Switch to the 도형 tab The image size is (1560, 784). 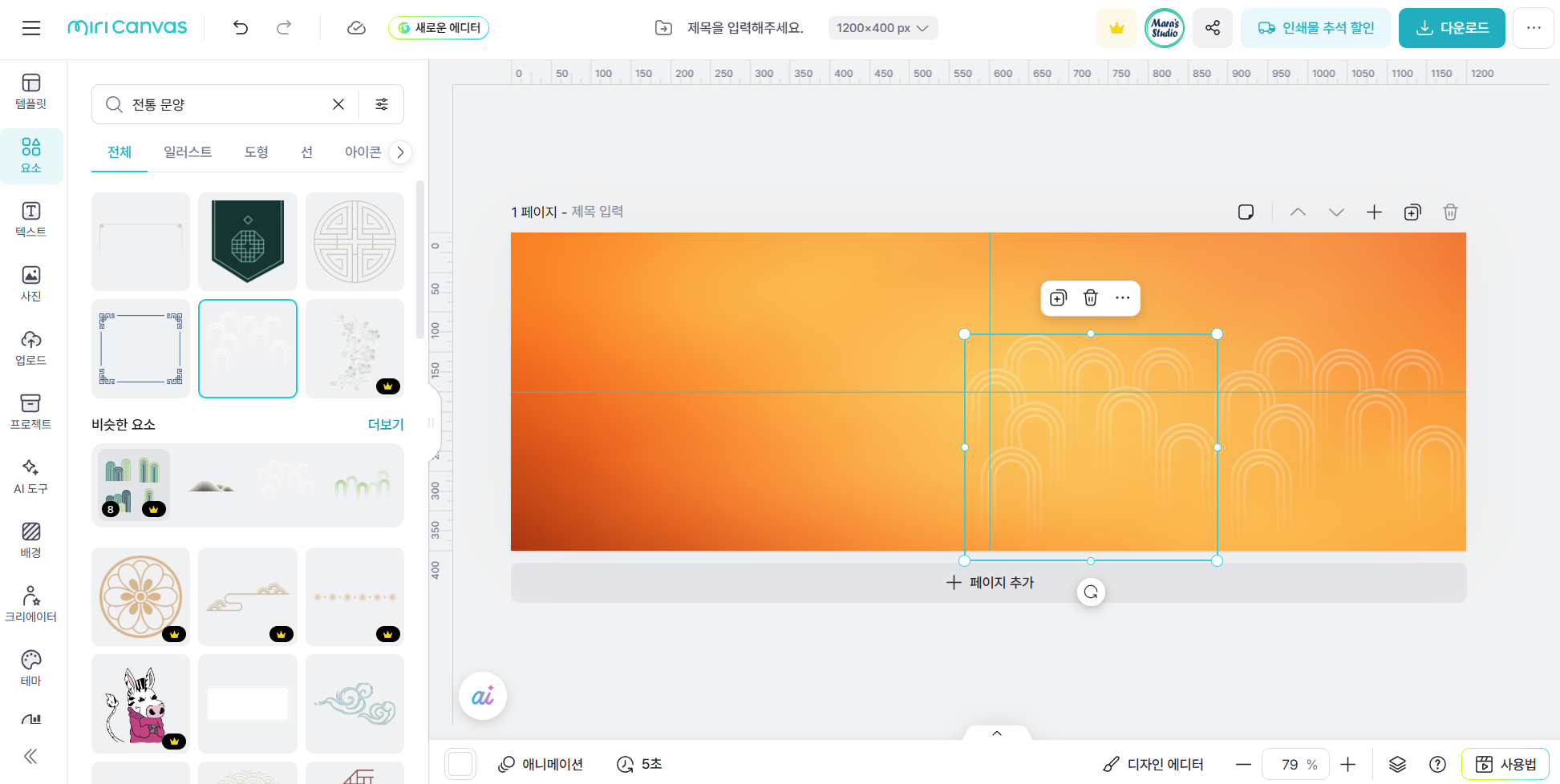point(256,152)
